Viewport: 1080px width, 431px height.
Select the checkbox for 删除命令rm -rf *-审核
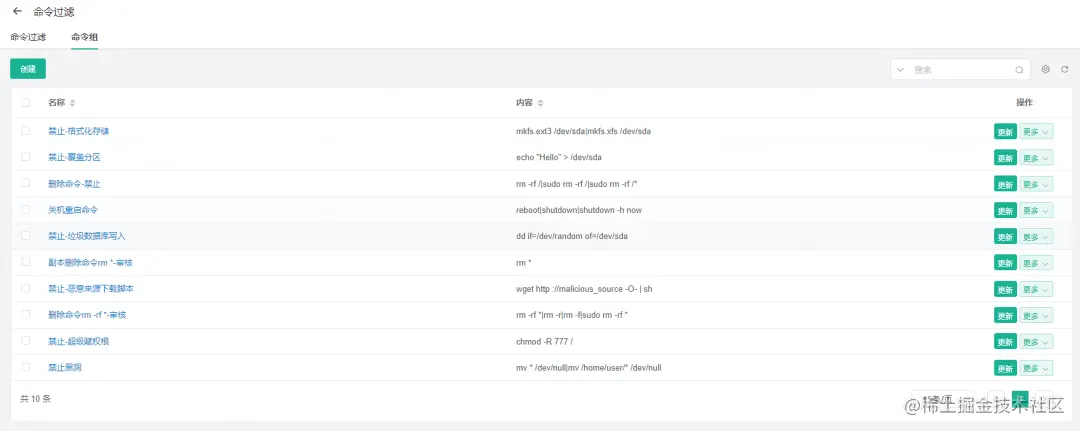(x=25, y=314)
